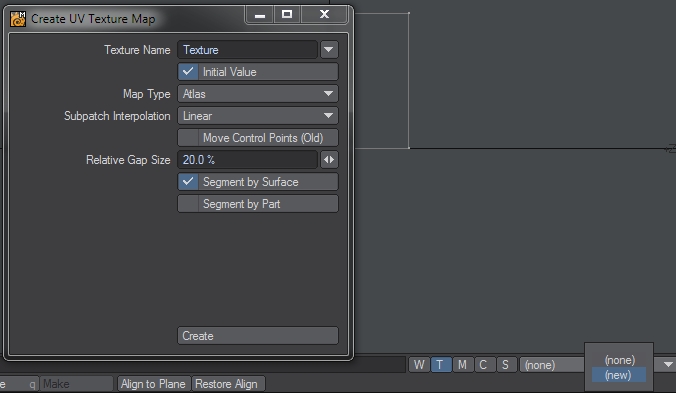Image resolution: width=676 pixels, height=393 pixels.
Task: Click the Relative Gap Size slider arrows
Action: [329, 159]
